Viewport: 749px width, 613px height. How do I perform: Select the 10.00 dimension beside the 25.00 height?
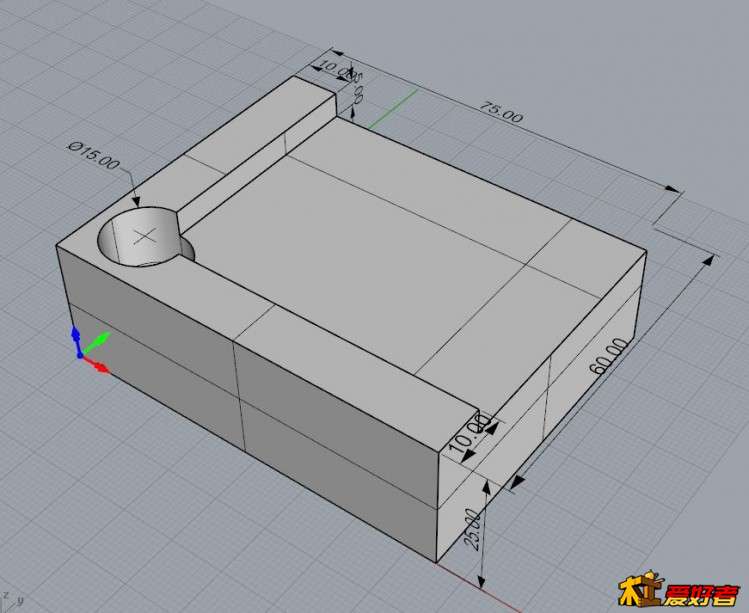470,434
